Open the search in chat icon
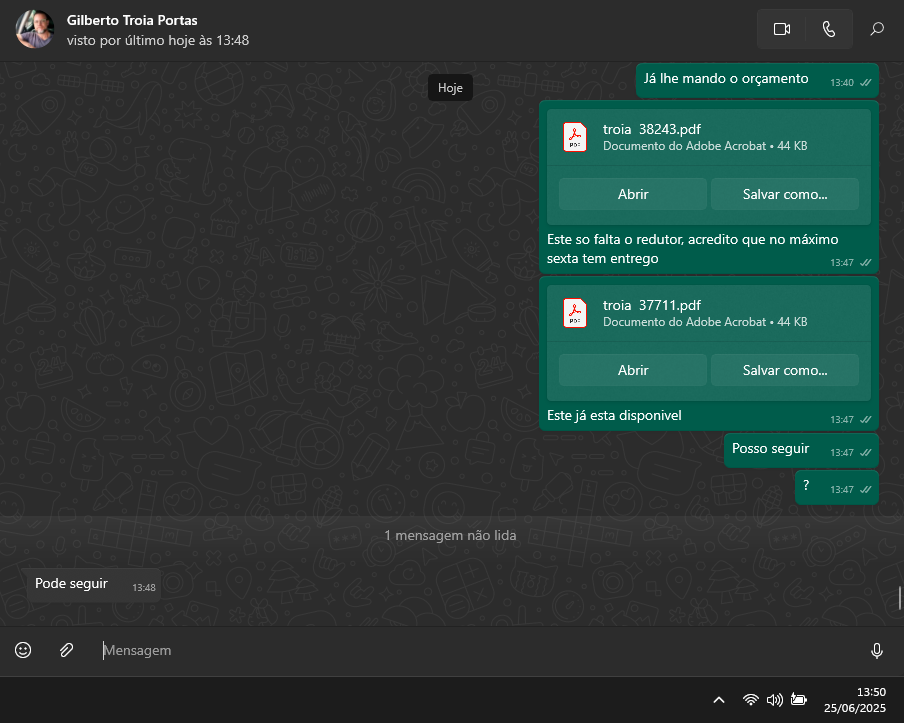 (877, 29)
